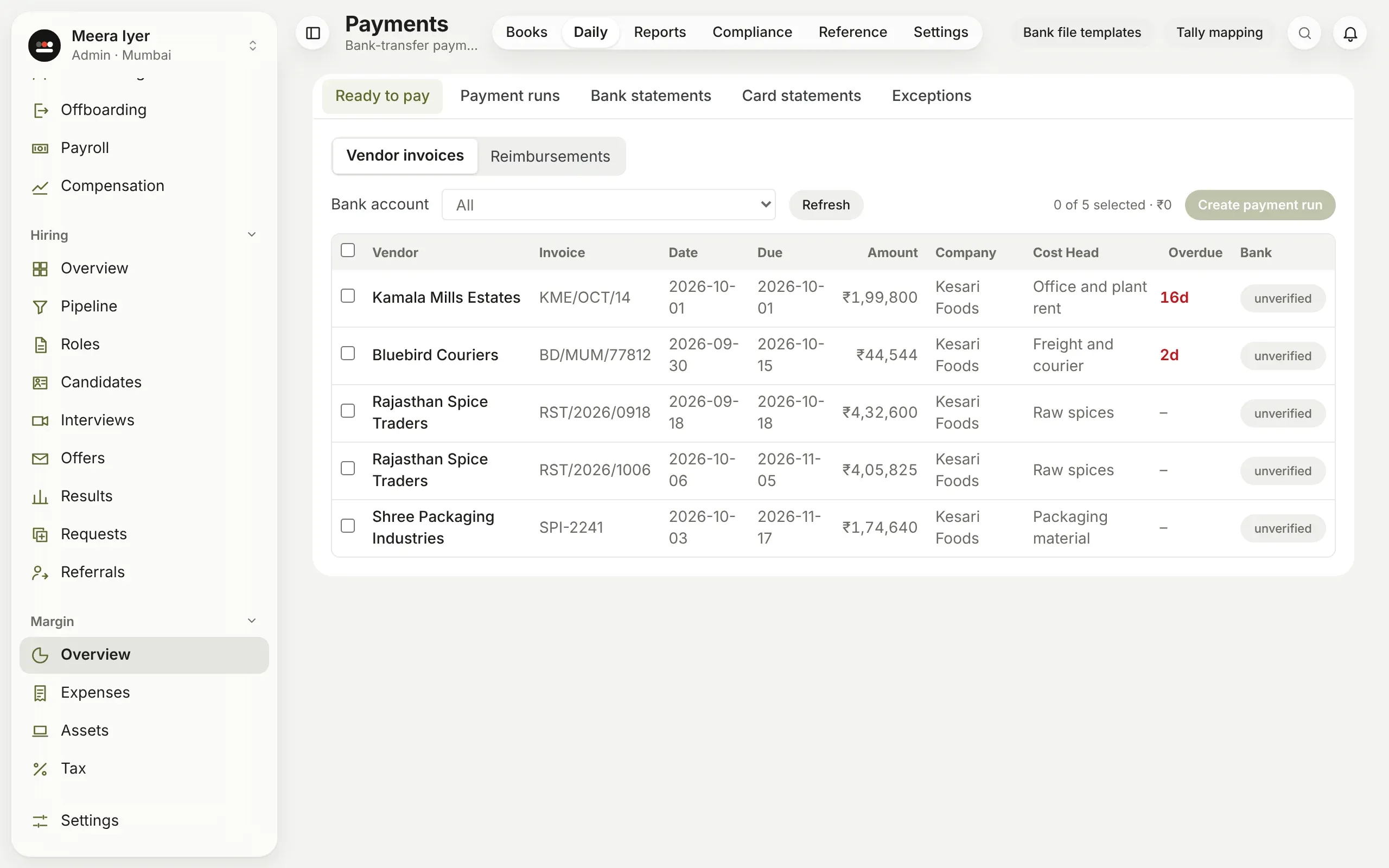The height and width of the screenshot is (868, 1389).
Task: Collapse the Hiring section chevron
Action: coord(251,234)
